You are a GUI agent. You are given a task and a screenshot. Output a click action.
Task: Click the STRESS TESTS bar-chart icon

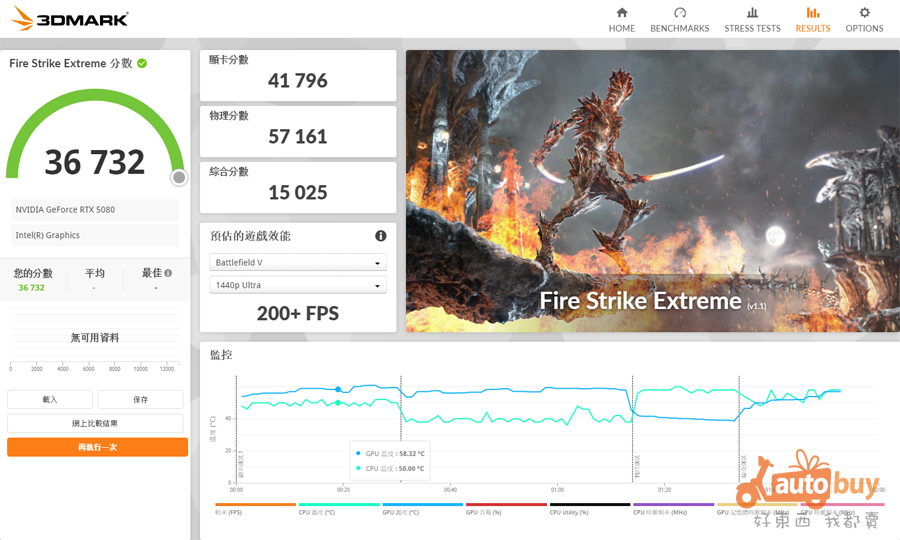pyautogui.click(x=752, y=13)
